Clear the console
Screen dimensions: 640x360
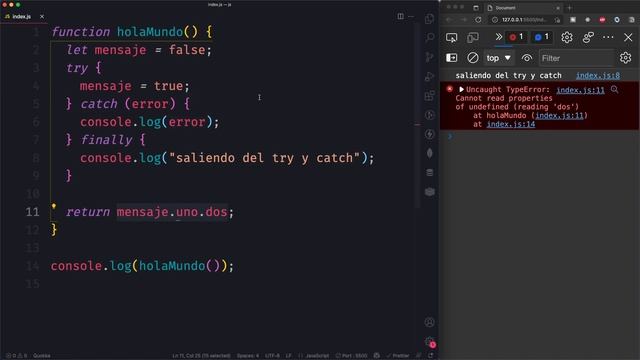coord(473,58)
